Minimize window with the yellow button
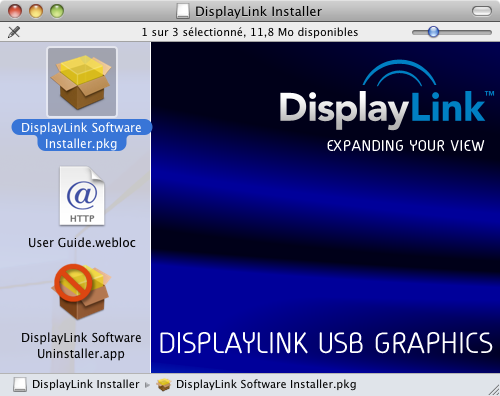 [x=36, y=11]
